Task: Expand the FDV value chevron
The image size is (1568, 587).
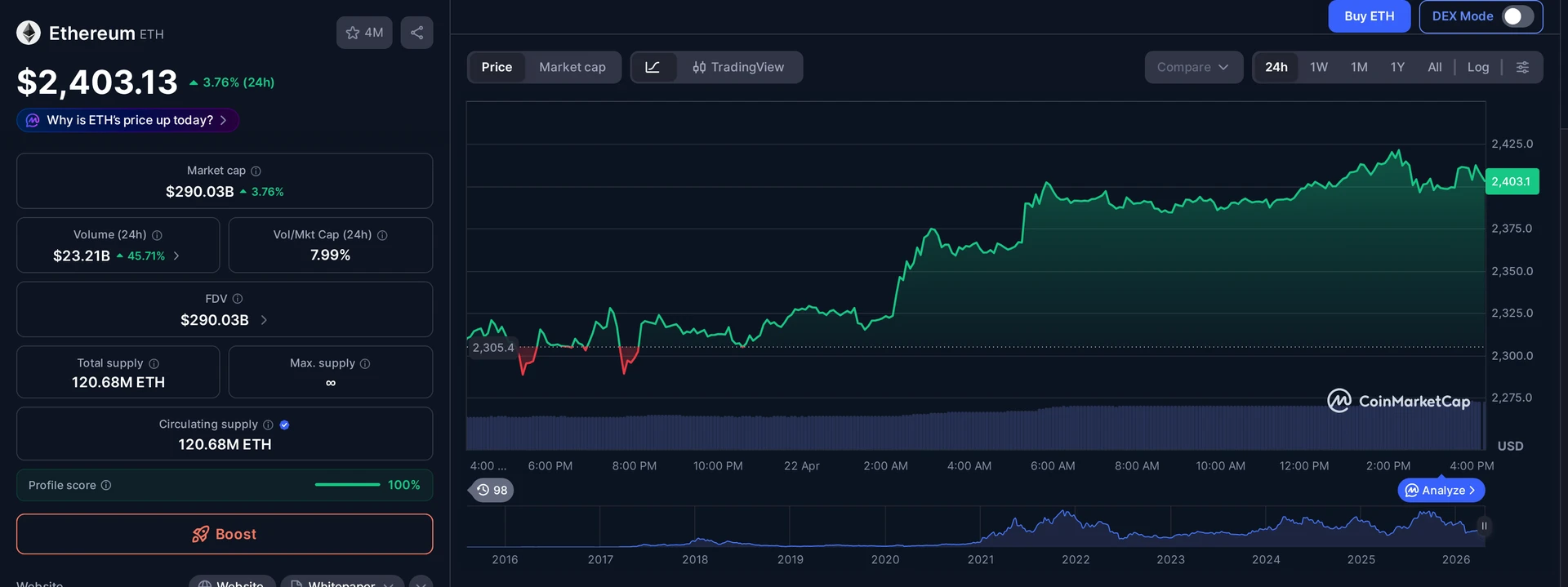Action: tap(264, 320)
